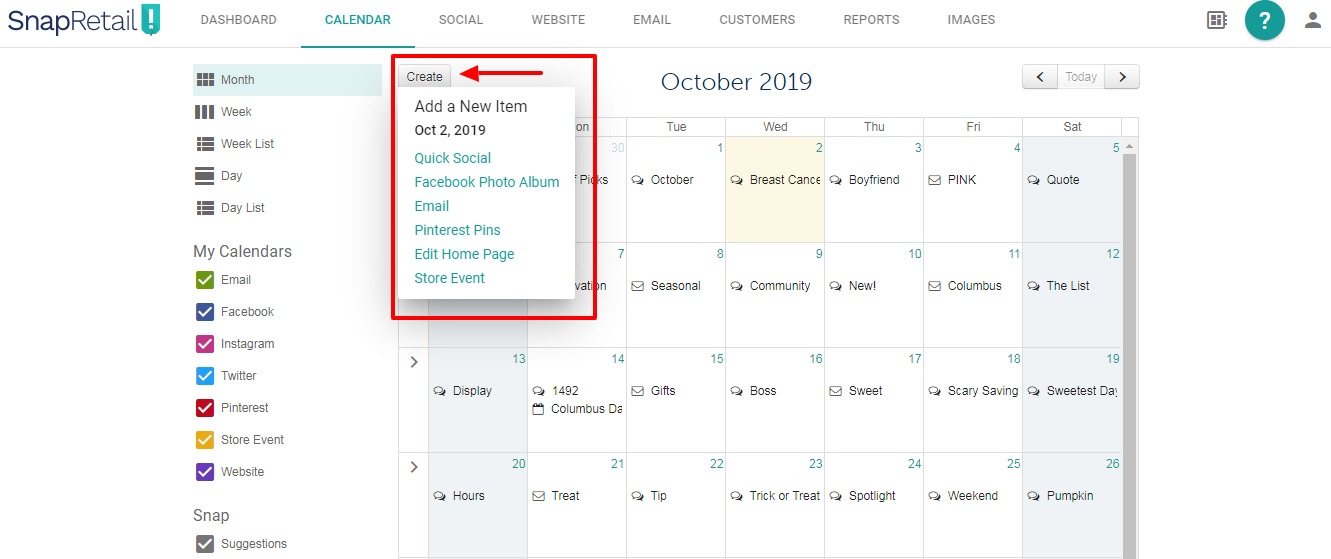
Task: Choose Quick Social from the menu
Action: pos(453,158)
